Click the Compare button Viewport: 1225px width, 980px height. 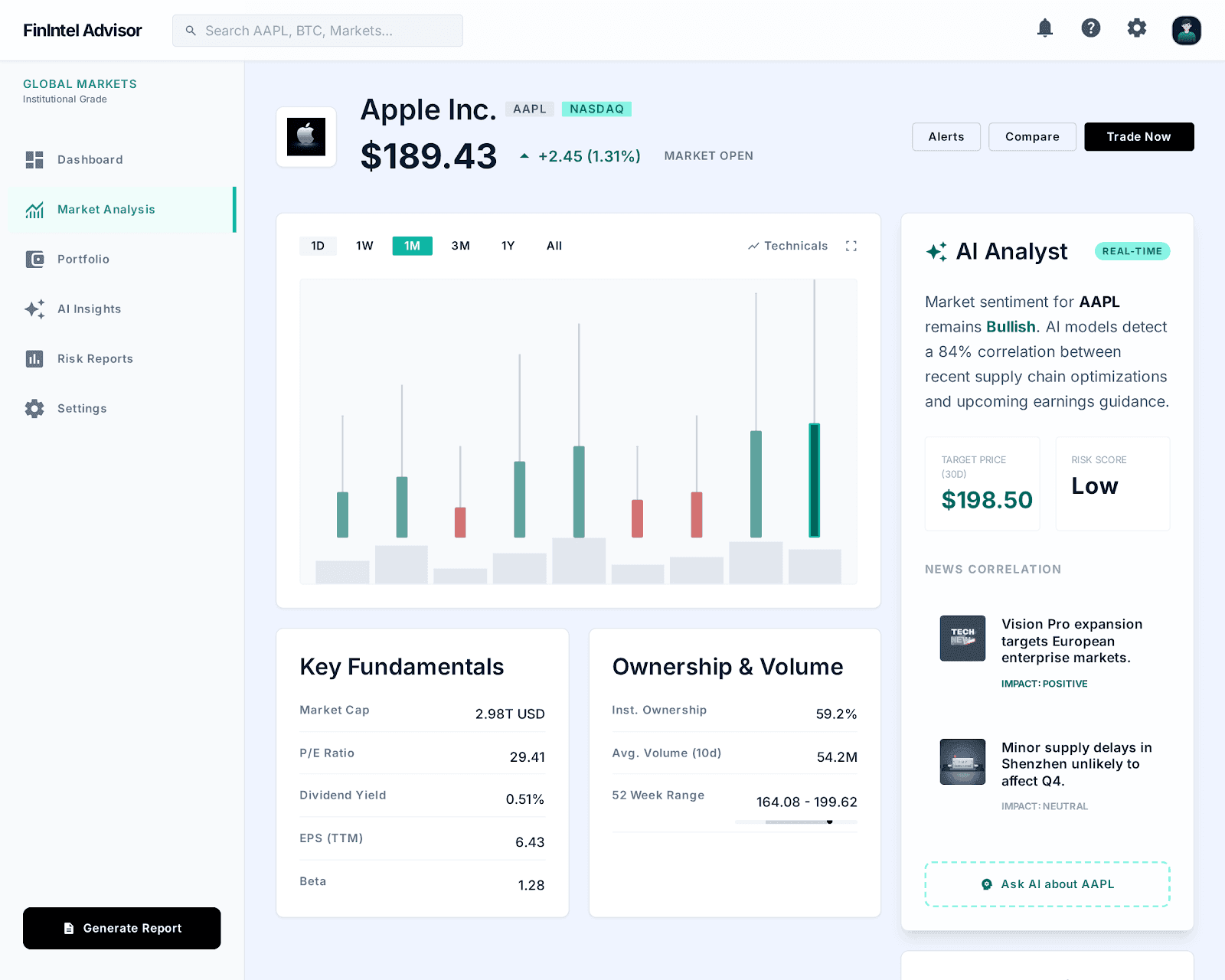[x=1032, y=136]
